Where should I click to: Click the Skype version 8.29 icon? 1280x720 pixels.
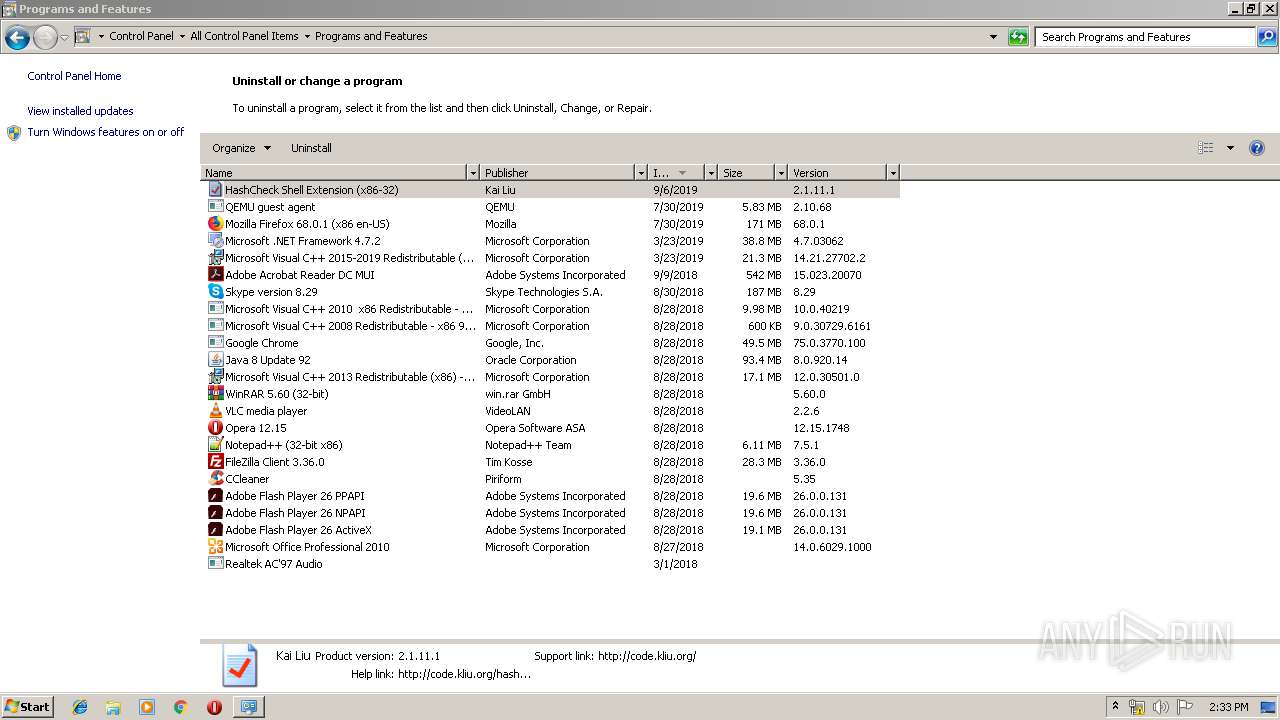pyautogui.click(x=215, y=291)
